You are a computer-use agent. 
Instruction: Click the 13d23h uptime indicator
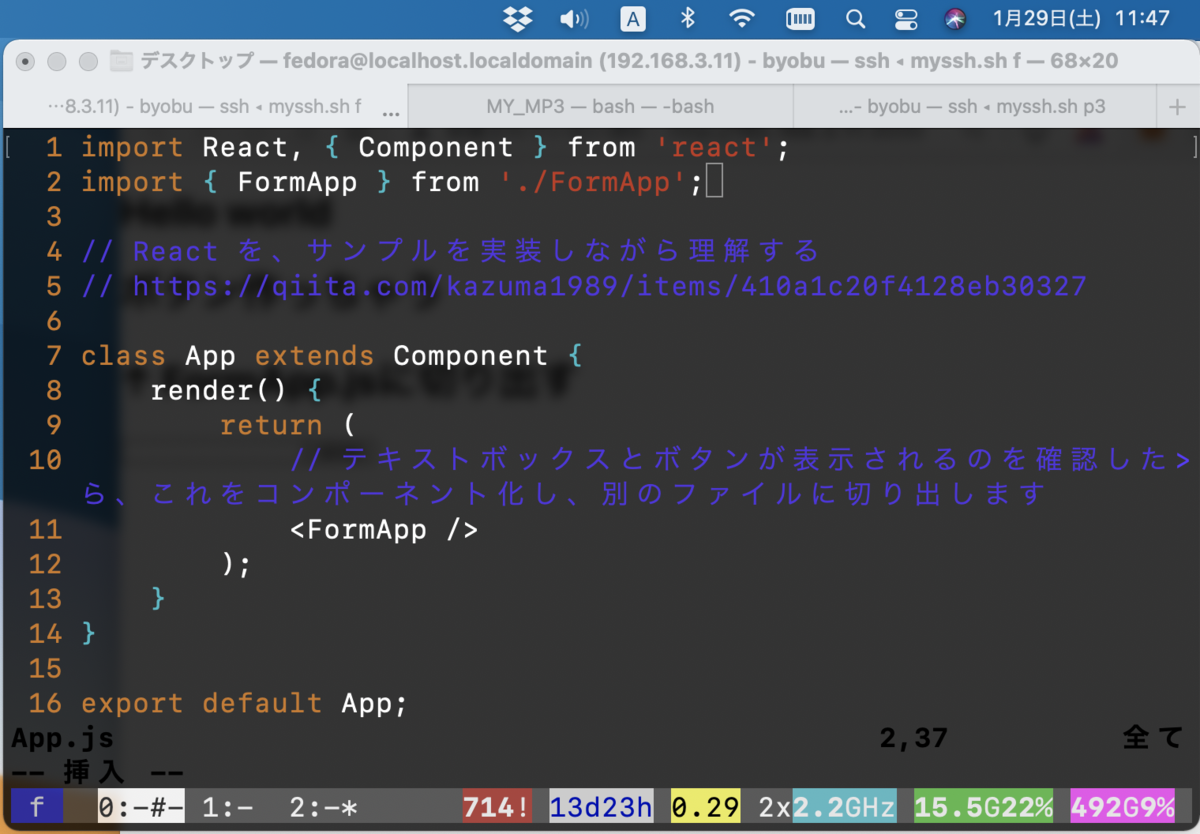point(601,806)
